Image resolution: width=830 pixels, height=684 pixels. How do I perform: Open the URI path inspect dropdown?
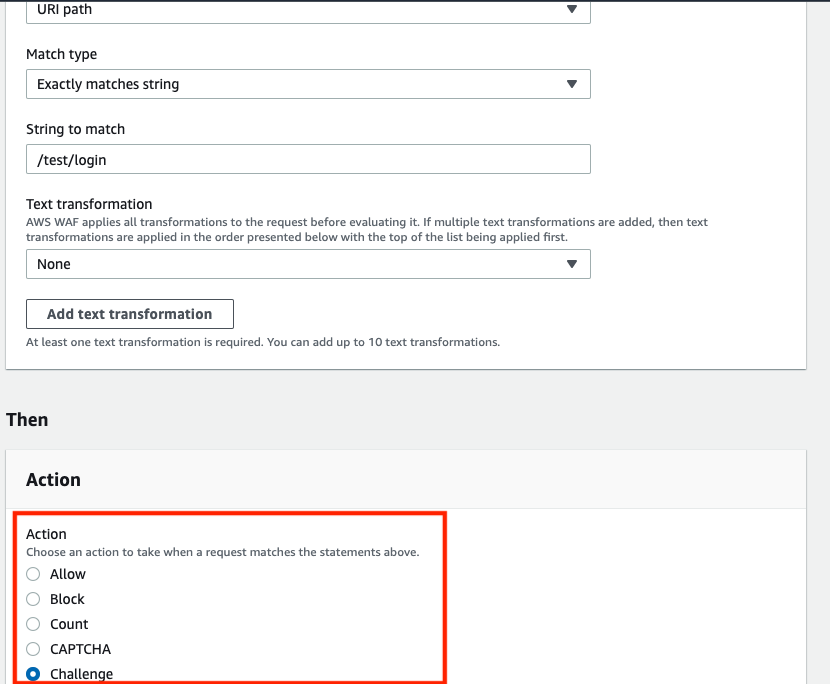coord(308,11)
